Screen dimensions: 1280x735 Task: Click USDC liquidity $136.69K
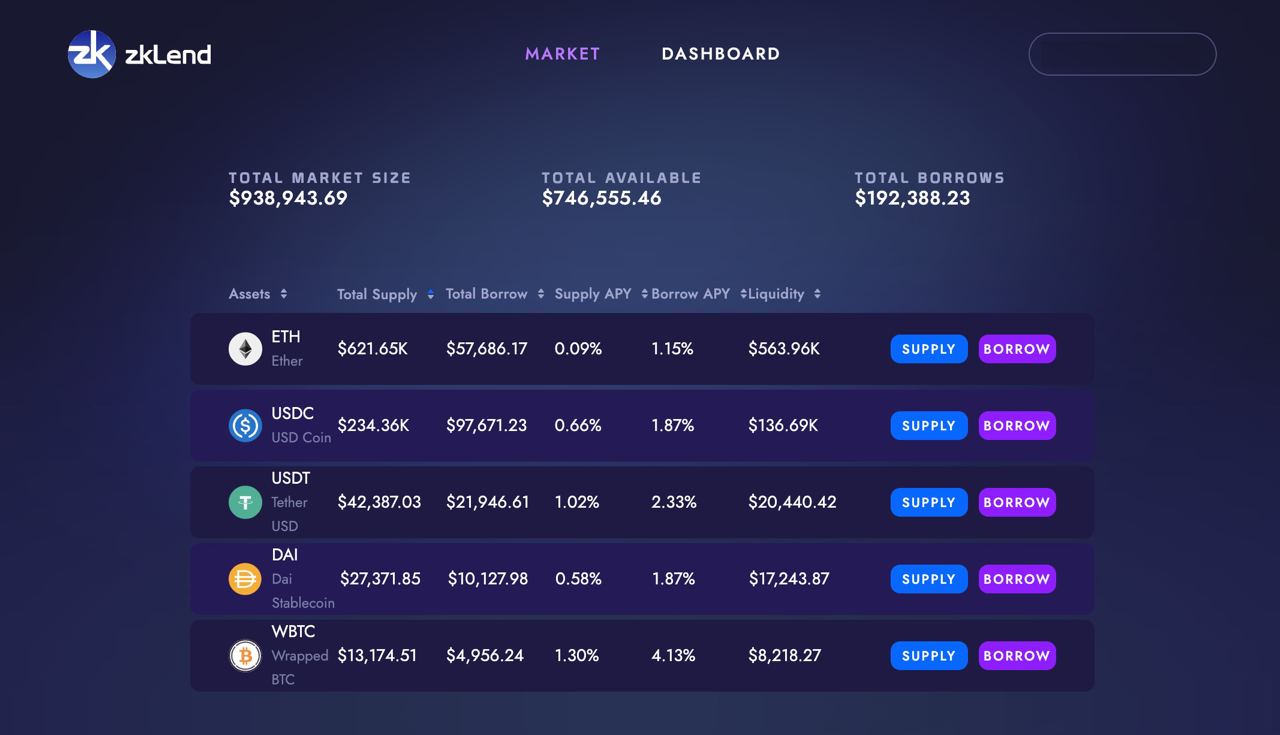[783, 425]
